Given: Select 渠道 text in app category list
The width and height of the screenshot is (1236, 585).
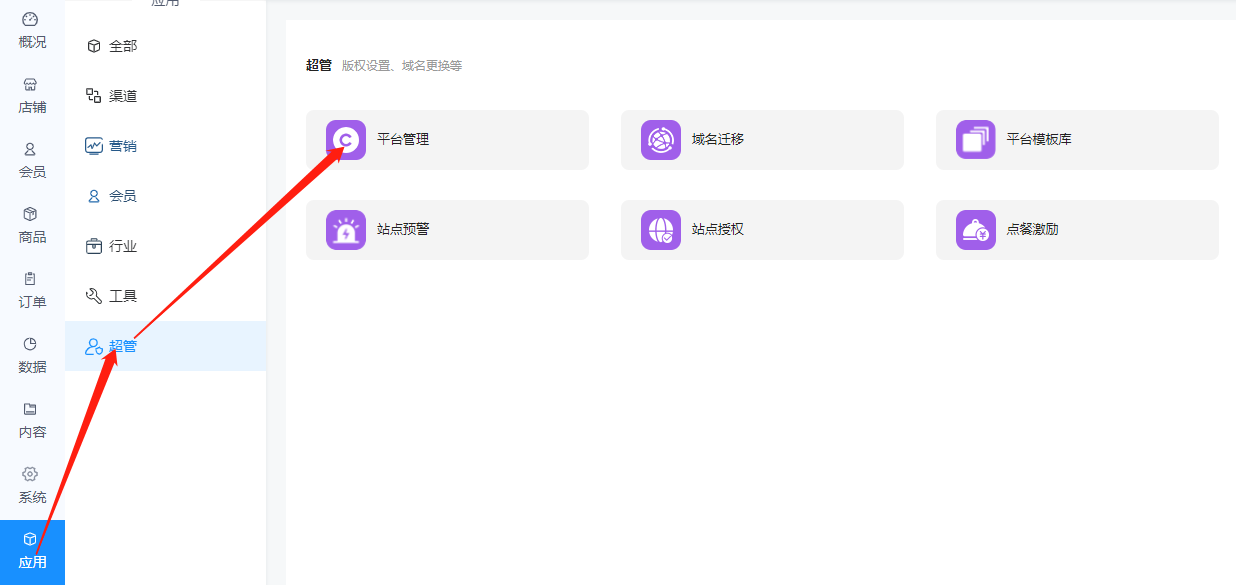Looking at the screenshot, I should (x=123, y=96).
